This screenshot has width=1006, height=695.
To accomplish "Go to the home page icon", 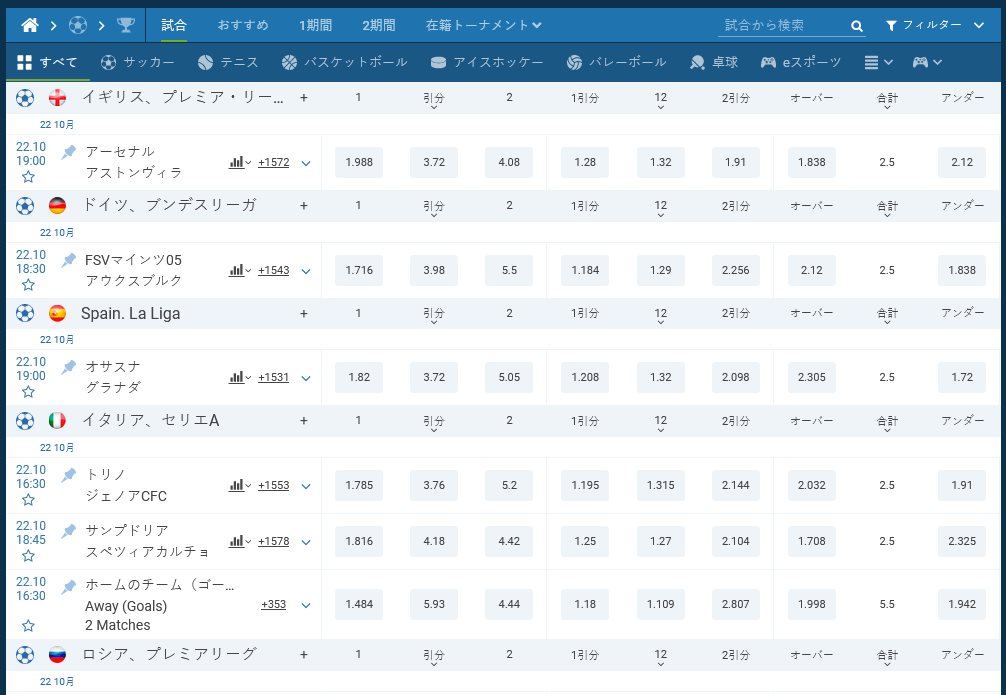I will click(x=30, y=25).
